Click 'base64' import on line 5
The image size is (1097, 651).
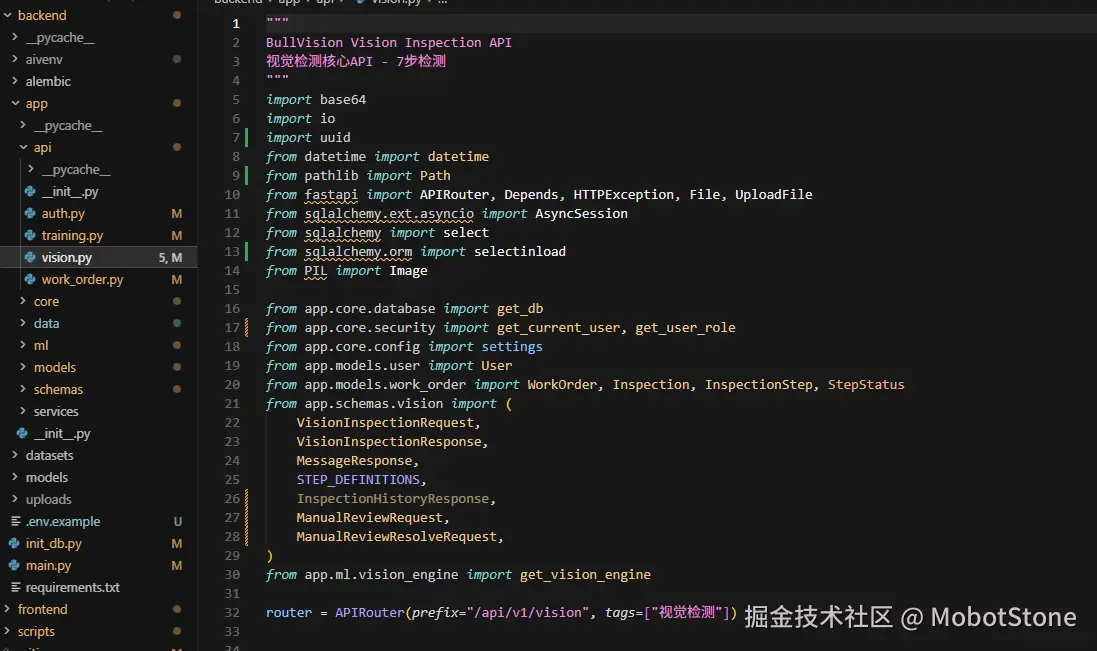pos(343,99)
